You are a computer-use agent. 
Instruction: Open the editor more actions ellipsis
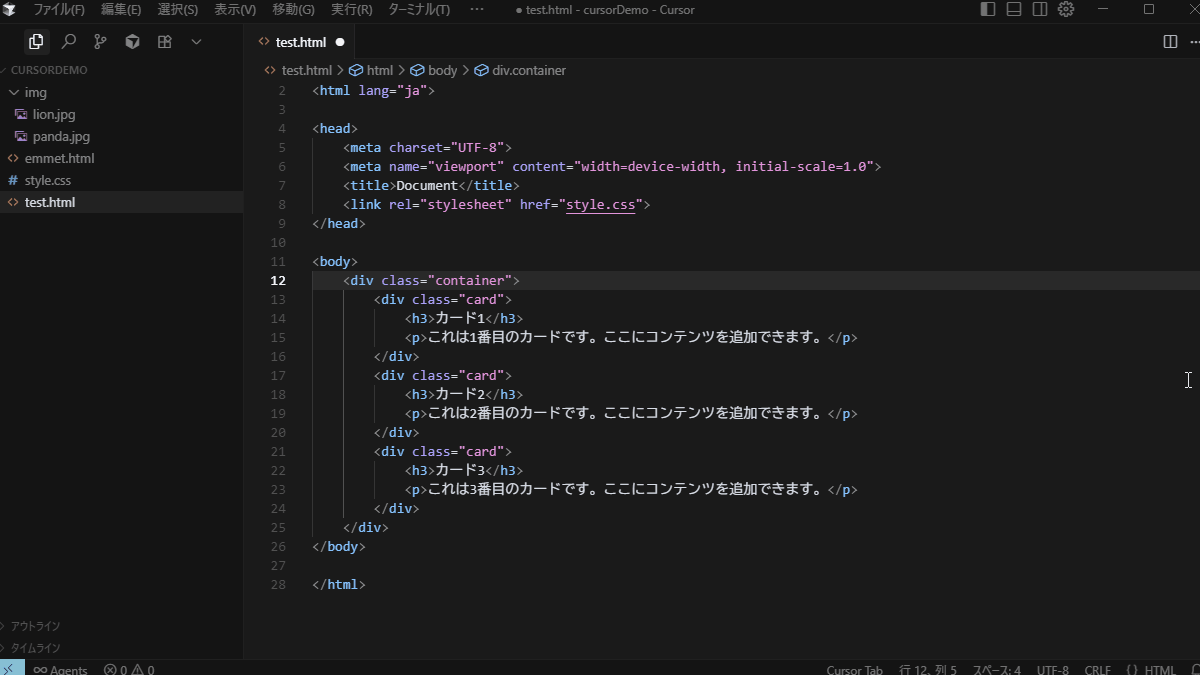(x=1195, y=42)
